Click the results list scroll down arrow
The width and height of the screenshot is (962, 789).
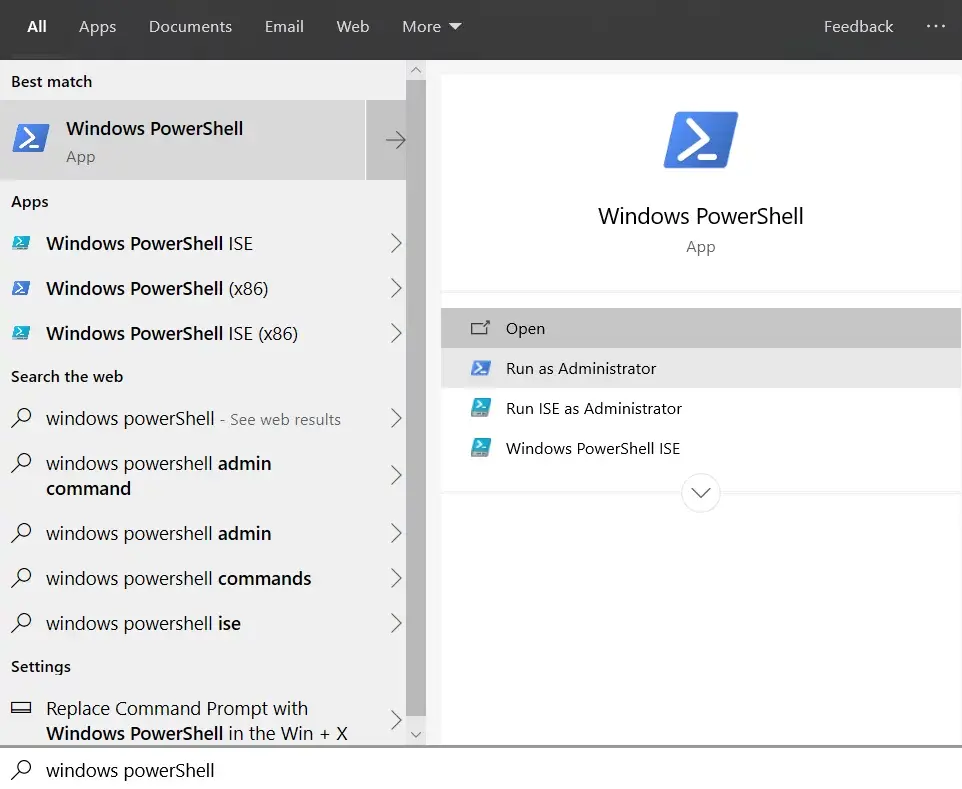coord(416,734)
